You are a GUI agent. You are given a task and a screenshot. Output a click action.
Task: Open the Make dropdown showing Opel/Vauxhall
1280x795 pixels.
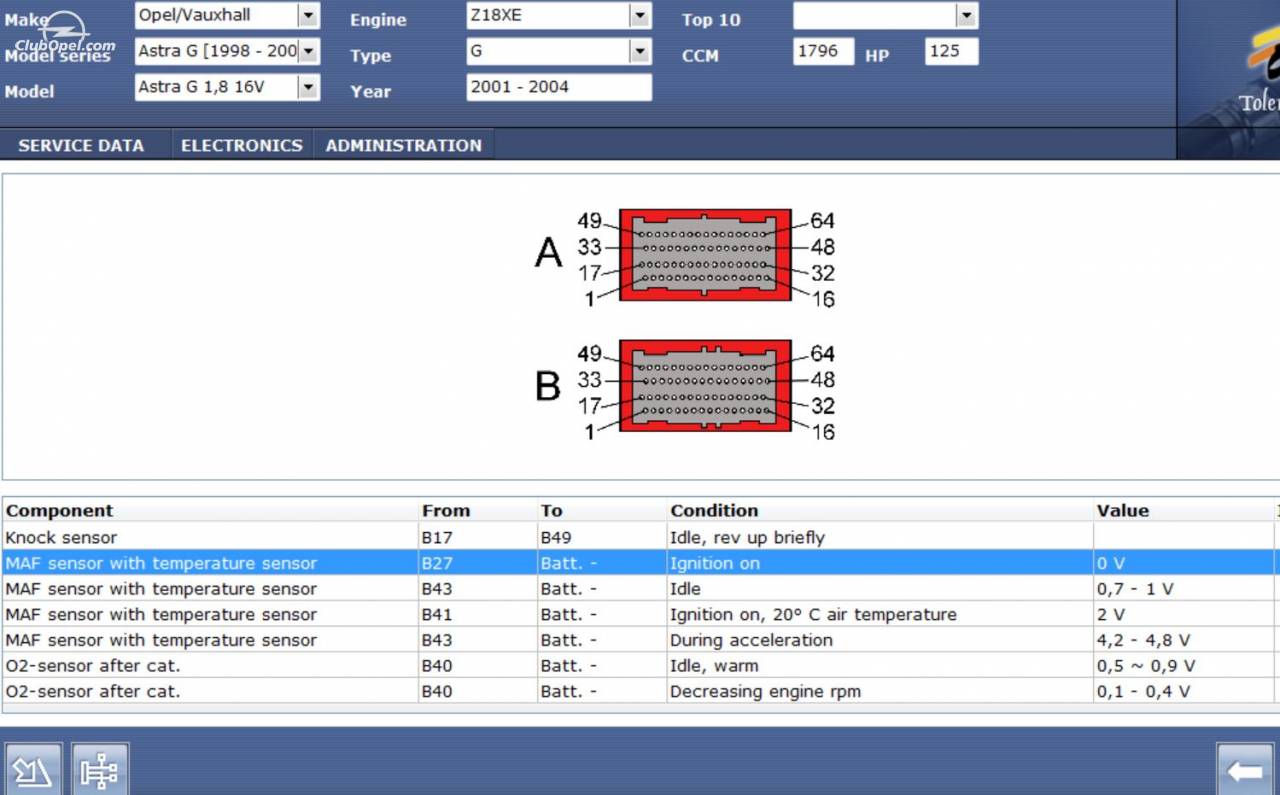click(227, 15)
